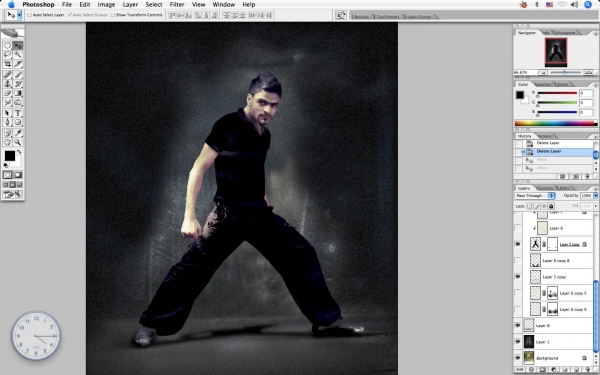
Task: Click the Navigator zoom slider
Action: click(565, 72)
